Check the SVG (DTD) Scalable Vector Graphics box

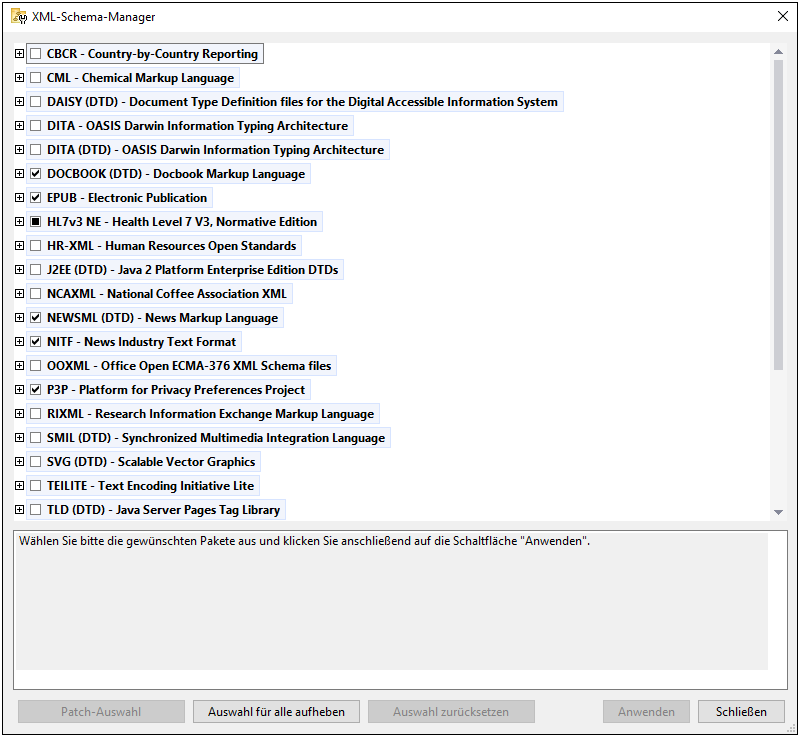point(36,462)
